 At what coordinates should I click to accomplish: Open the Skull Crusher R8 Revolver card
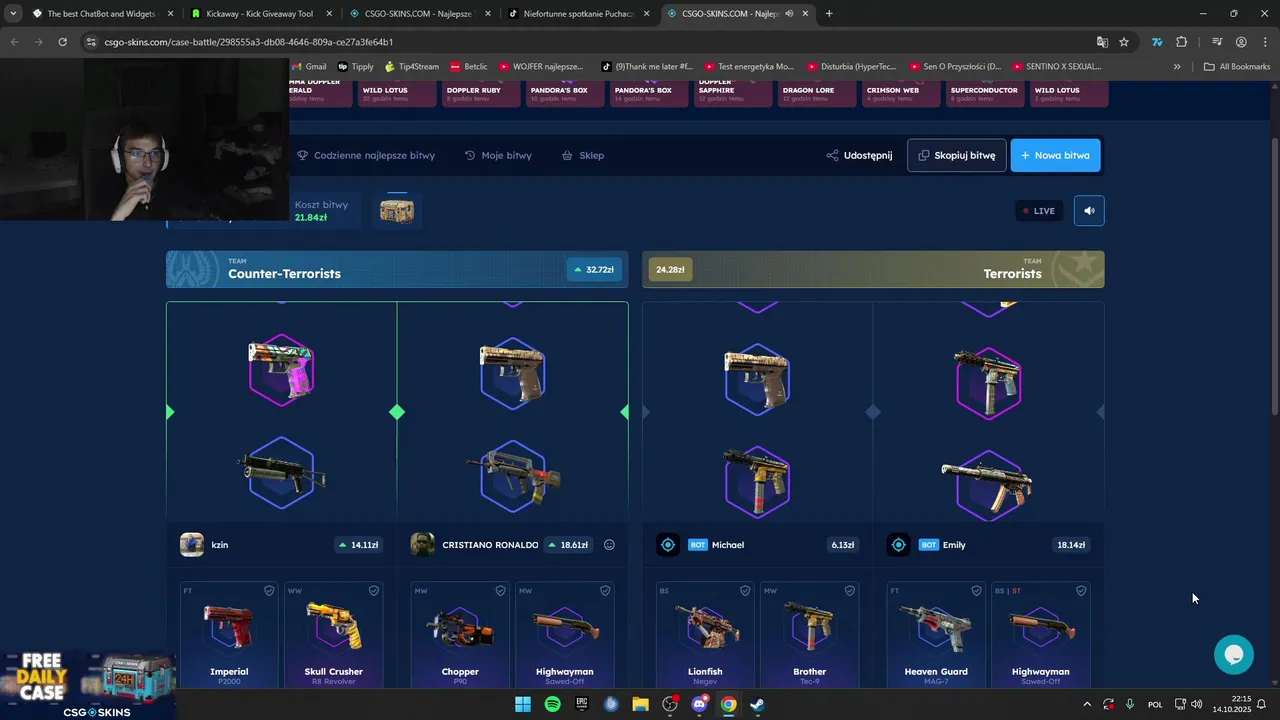point(334,635)
